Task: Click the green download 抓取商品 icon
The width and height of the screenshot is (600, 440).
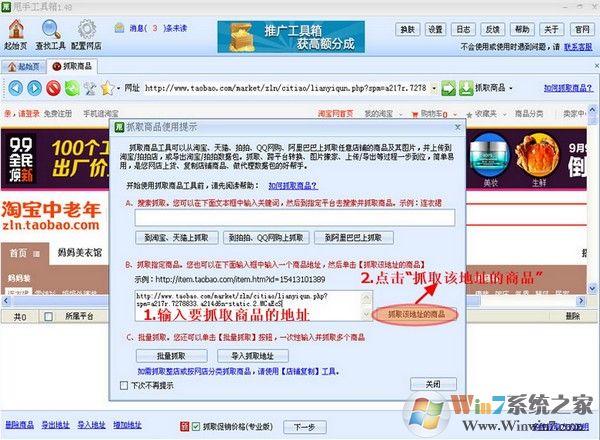Action: (466, 88)
